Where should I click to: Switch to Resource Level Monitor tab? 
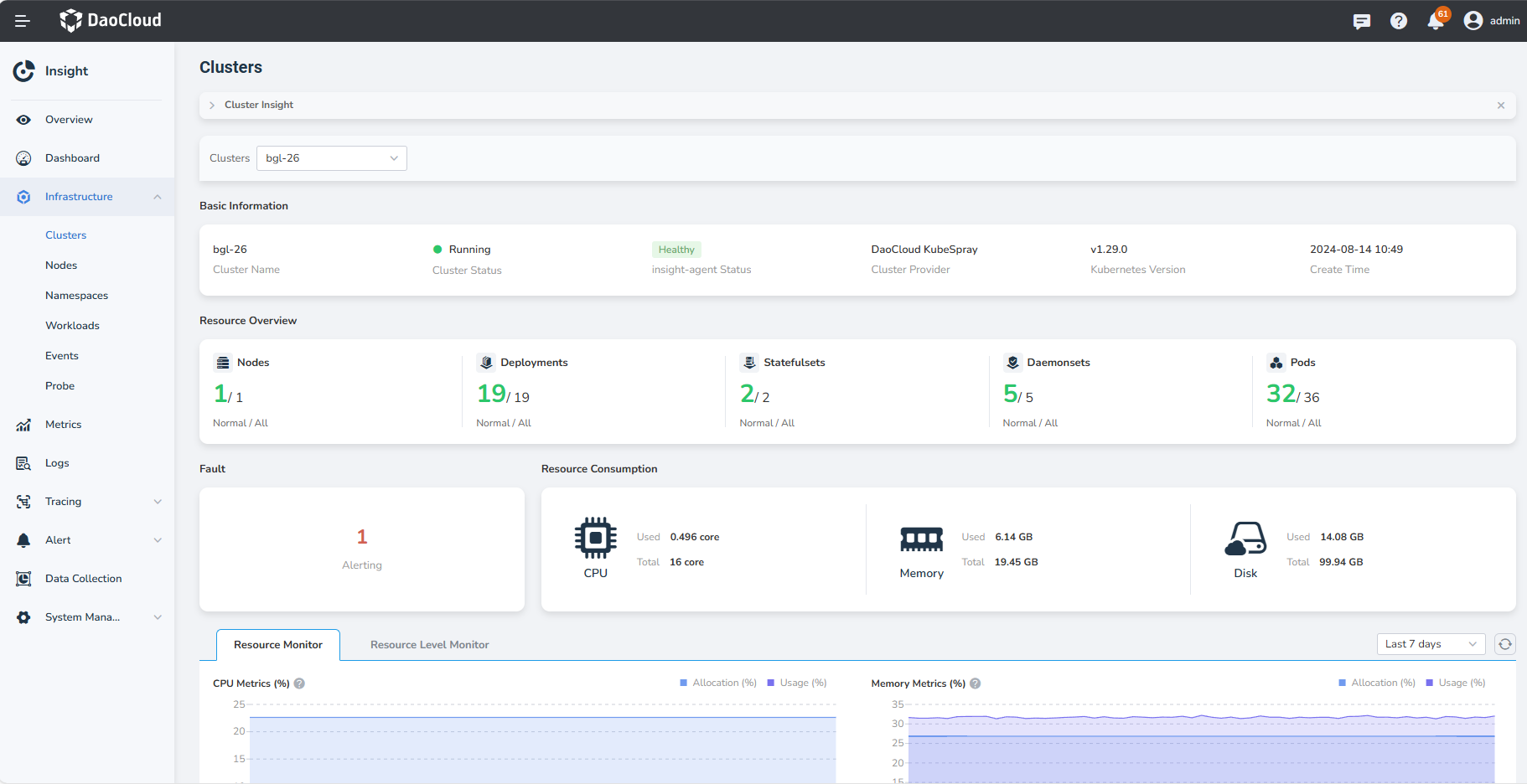[x=429, y=645]
